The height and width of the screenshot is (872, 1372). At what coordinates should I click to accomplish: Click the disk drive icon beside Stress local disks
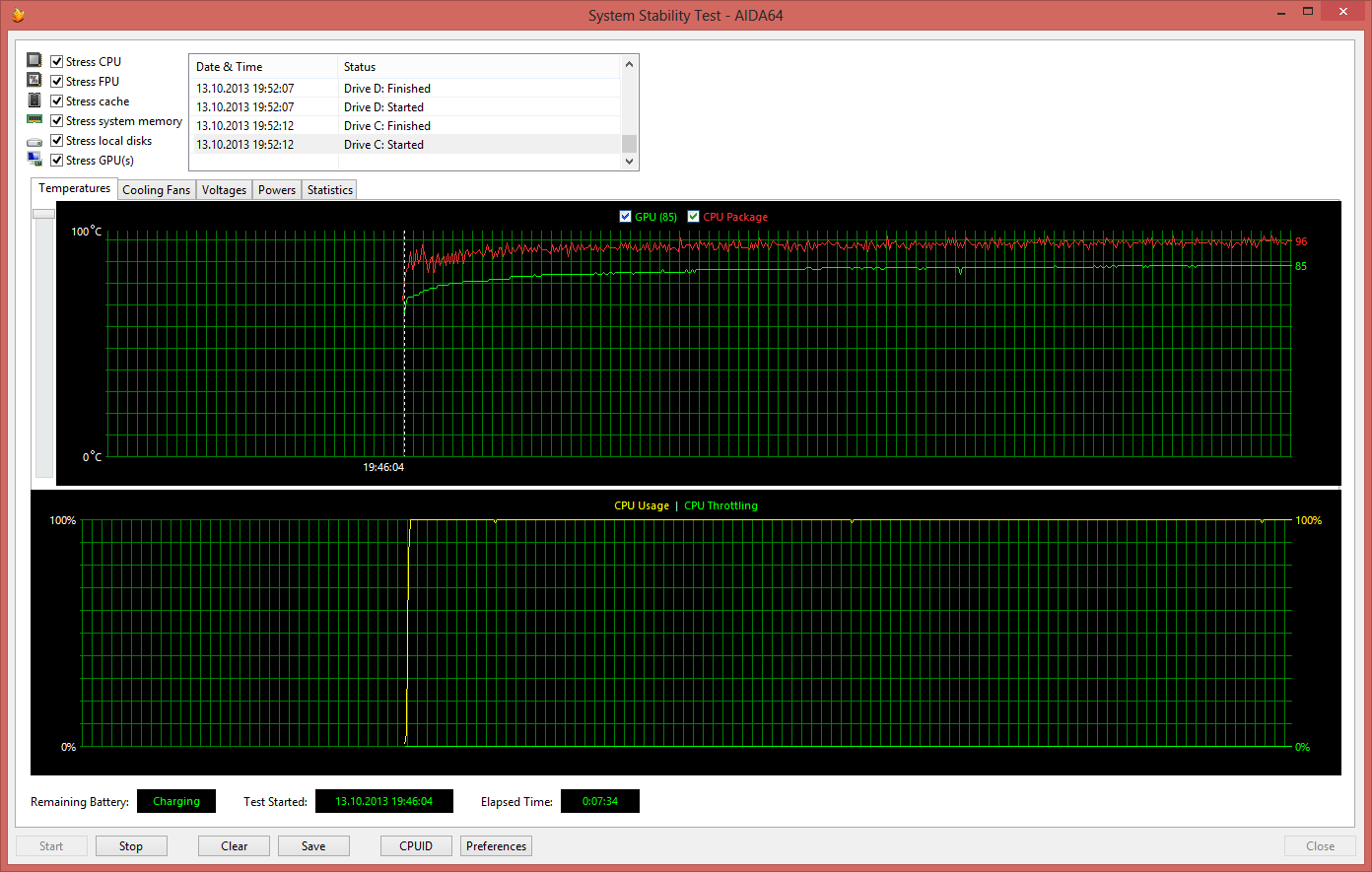[x=34, y=141]
